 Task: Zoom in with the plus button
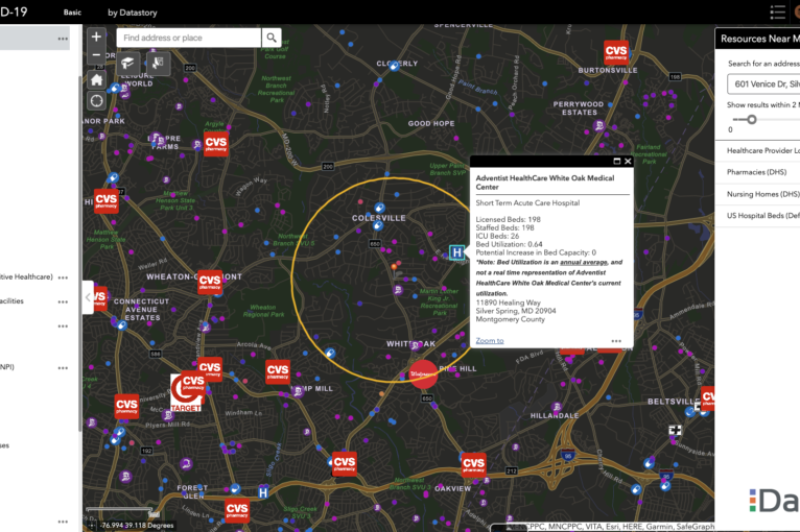96,37
